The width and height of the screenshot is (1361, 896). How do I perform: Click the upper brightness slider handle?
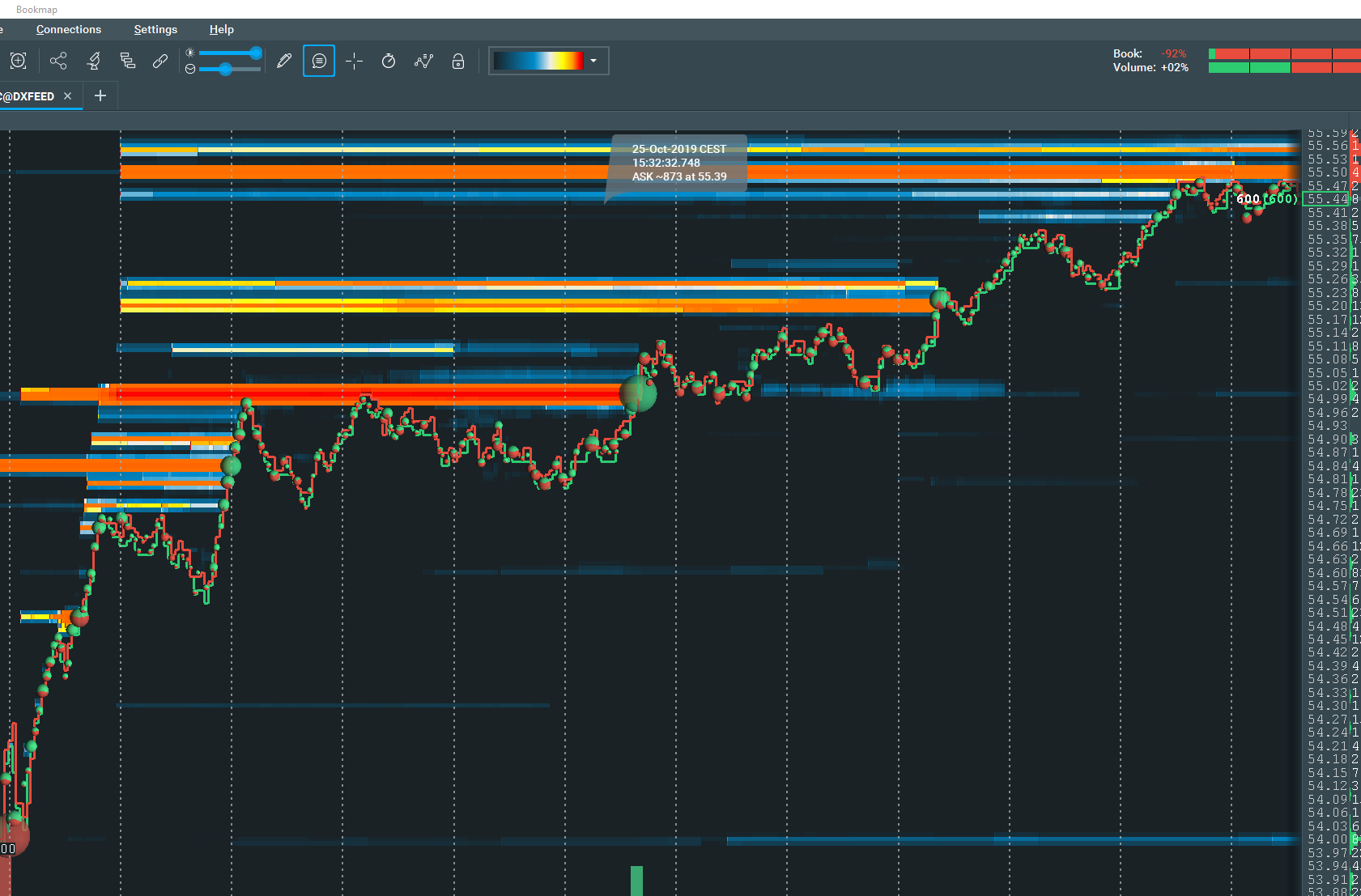(256, 53)
